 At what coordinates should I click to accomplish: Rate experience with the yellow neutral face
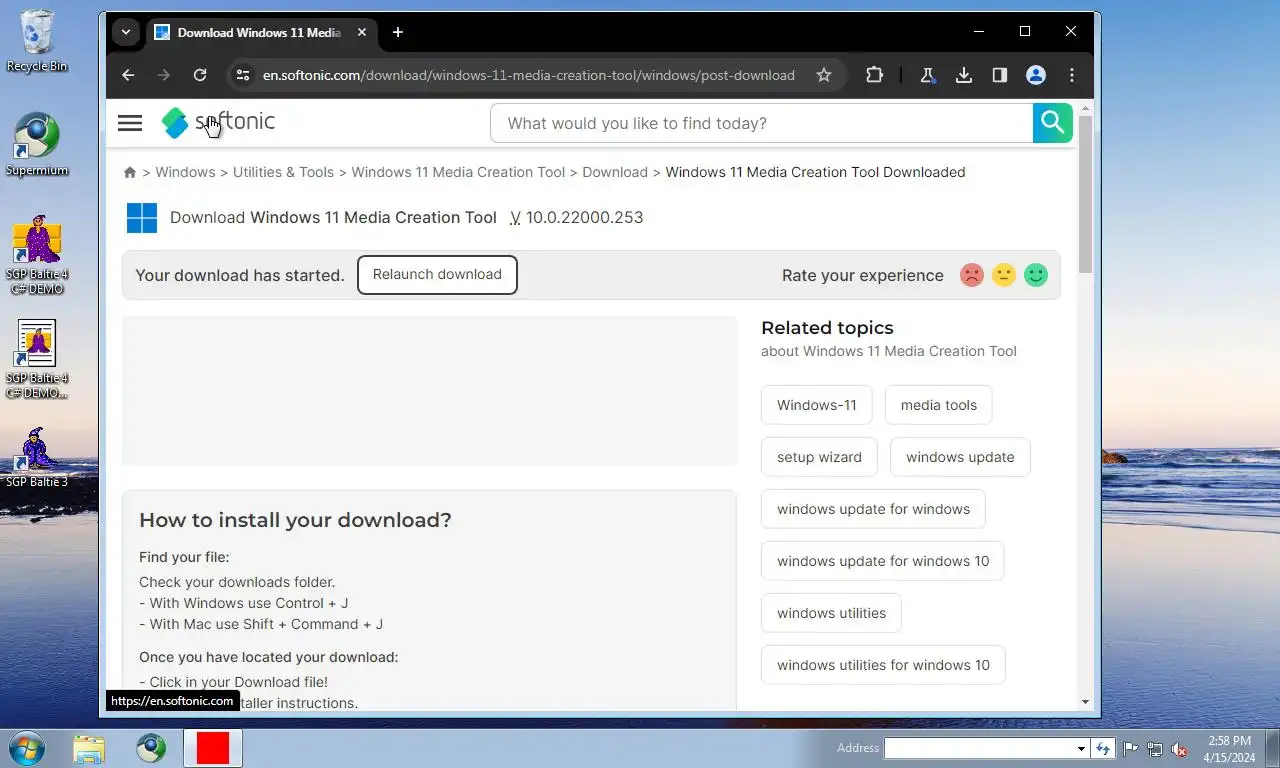coord(1004,275)
